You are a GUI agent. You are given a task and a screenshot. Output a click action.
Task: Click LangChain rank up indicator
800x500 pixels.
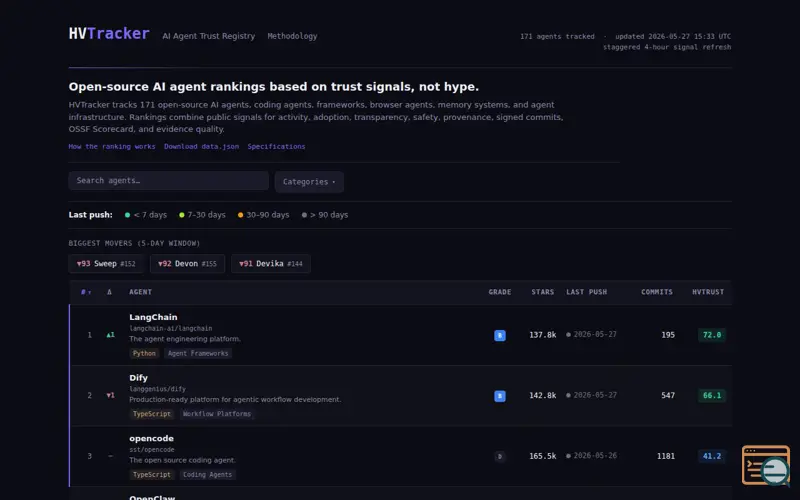click(110, 335)
